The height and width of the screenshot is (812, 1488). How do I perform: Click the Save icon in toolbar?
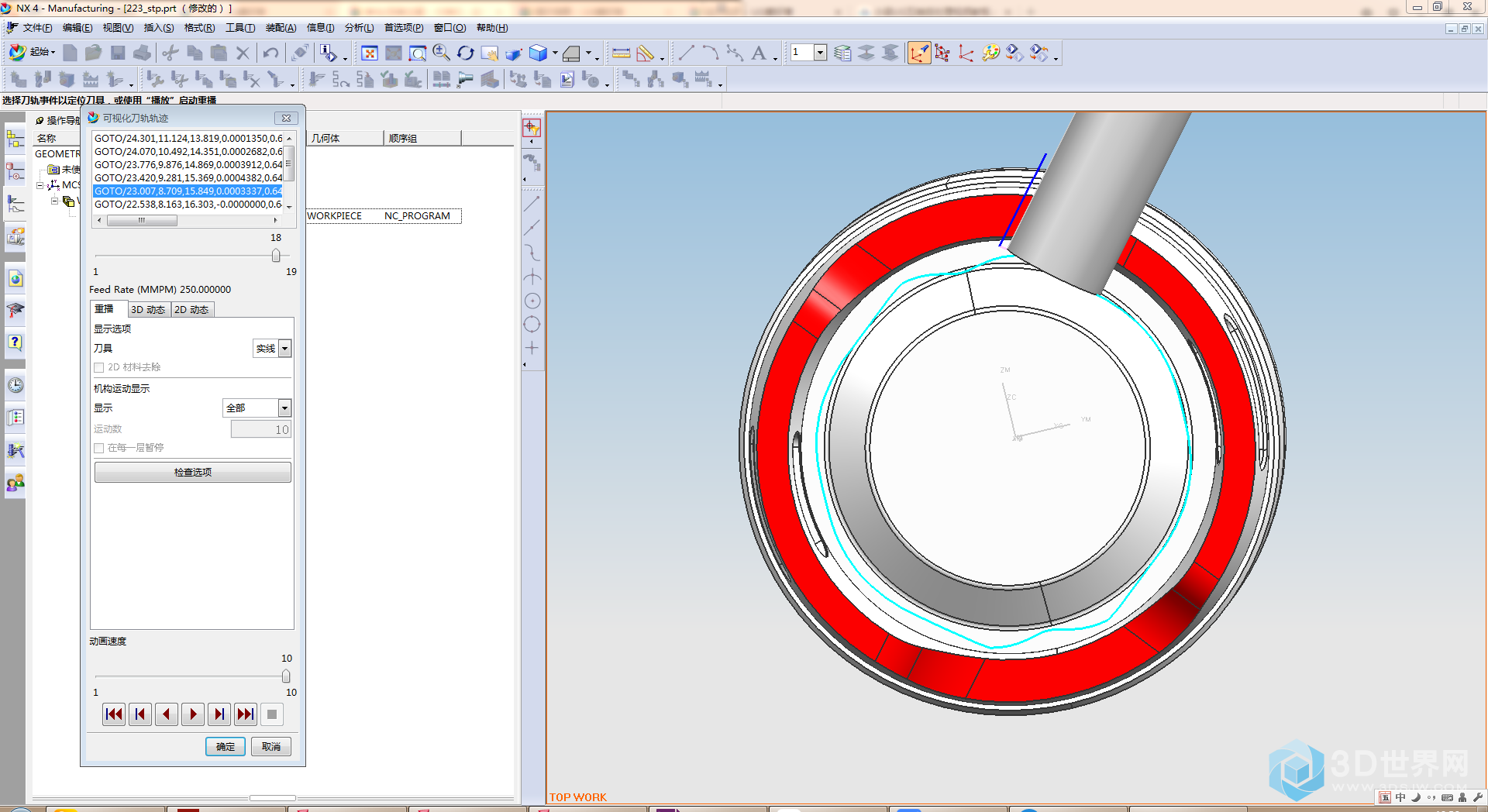118,53
